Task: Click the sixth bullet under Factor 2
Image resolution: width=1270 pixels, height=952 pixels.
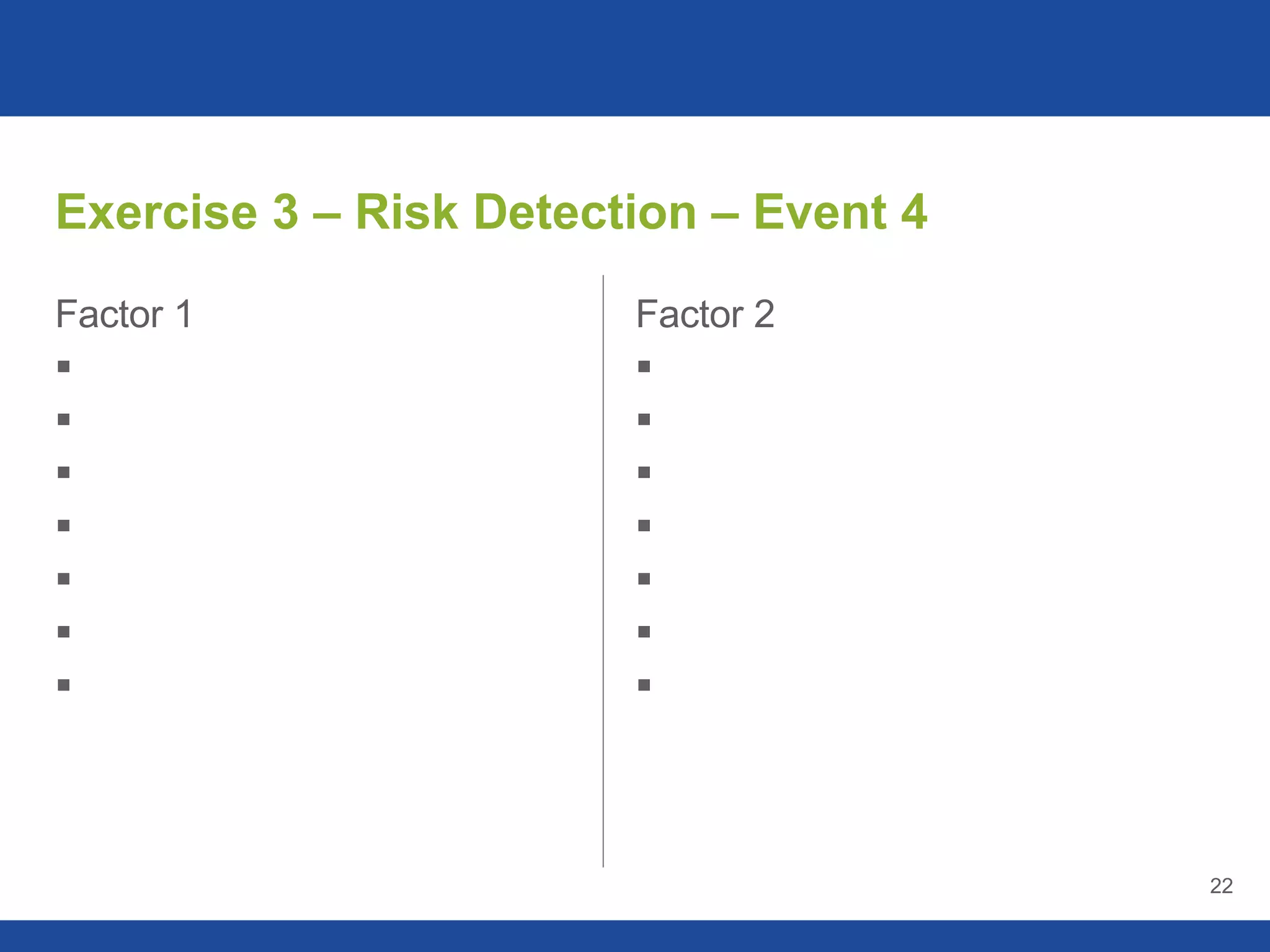Action: pos(644,632)
